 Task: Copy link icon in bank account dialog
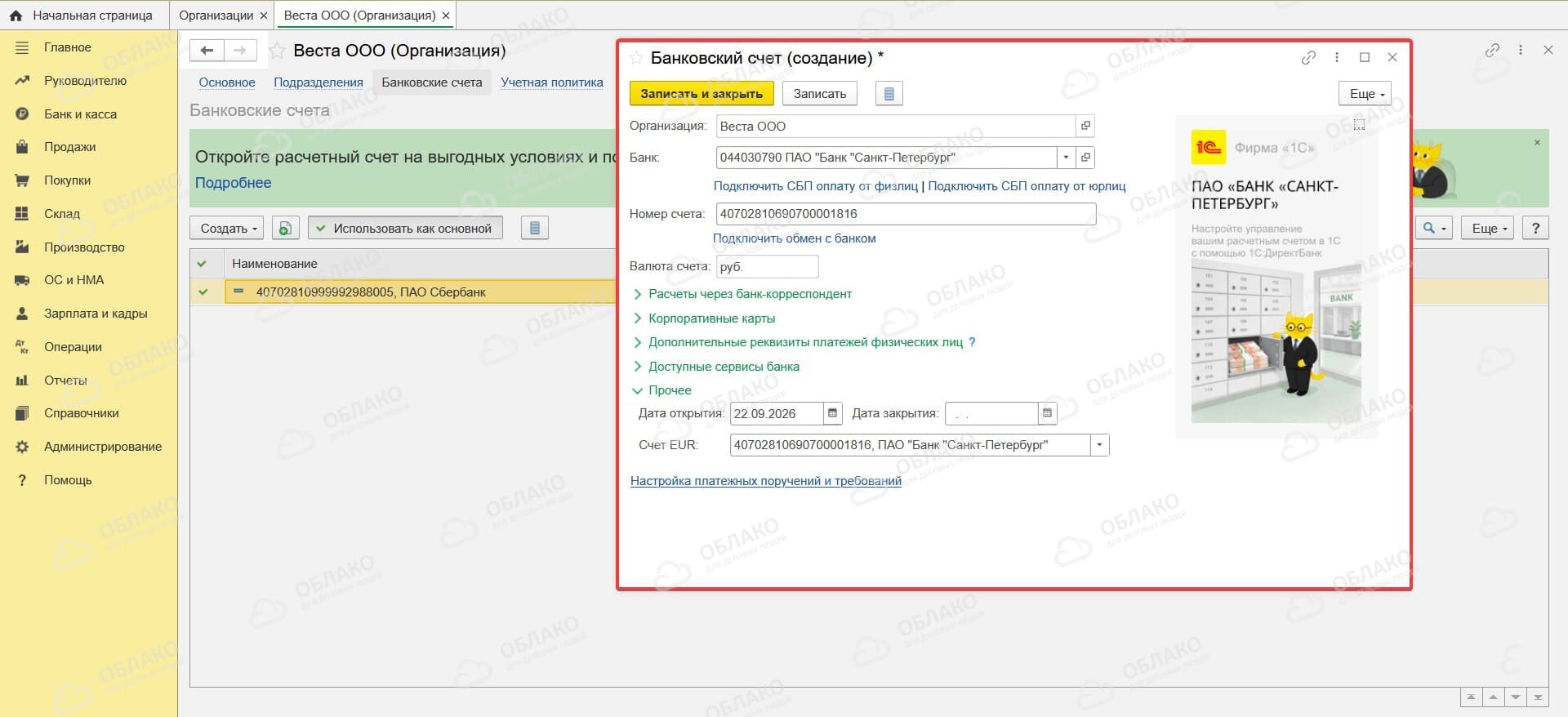click(x=1308, y=57)
